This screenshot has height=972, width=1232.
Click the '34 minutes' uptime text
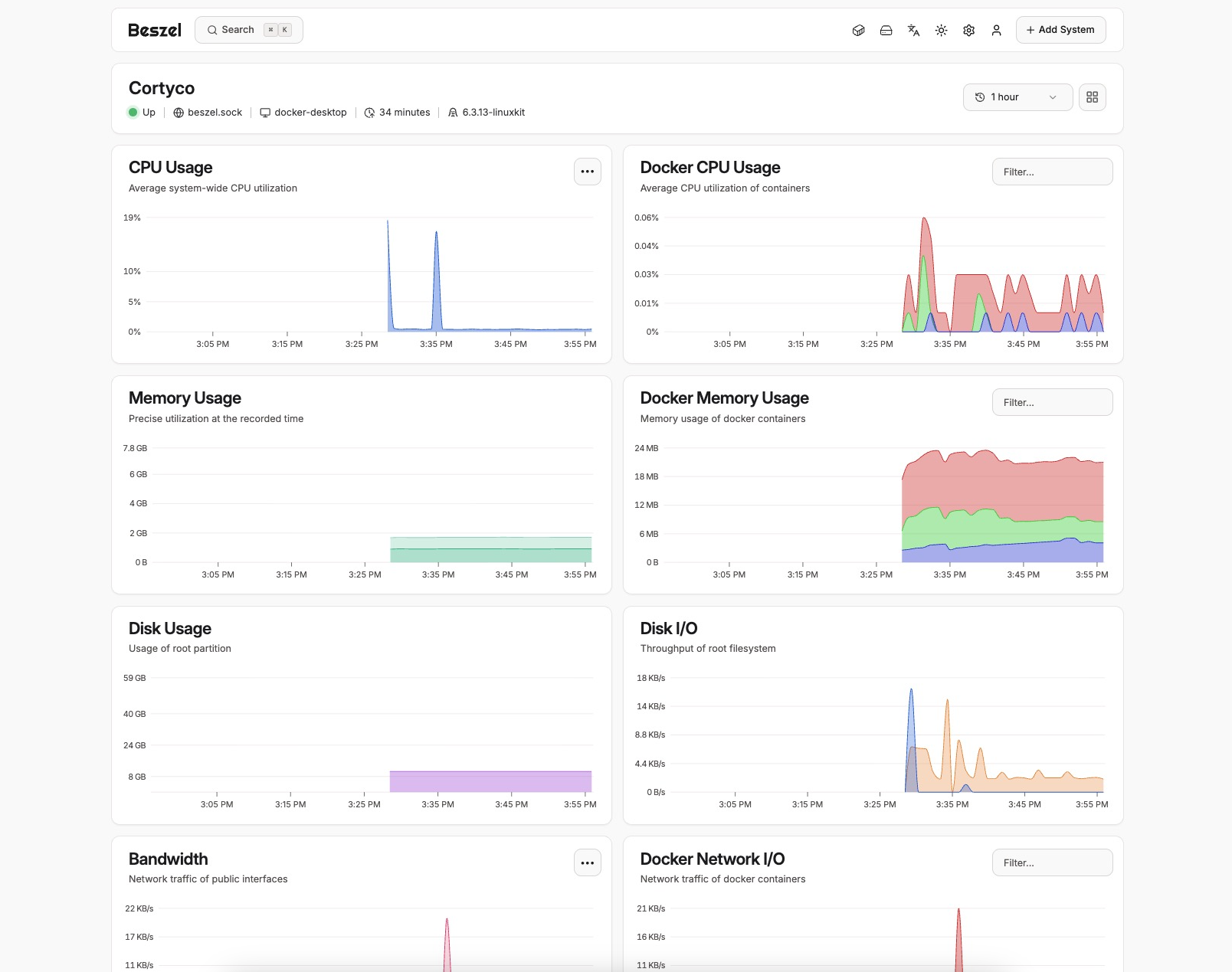click(405, 113)
